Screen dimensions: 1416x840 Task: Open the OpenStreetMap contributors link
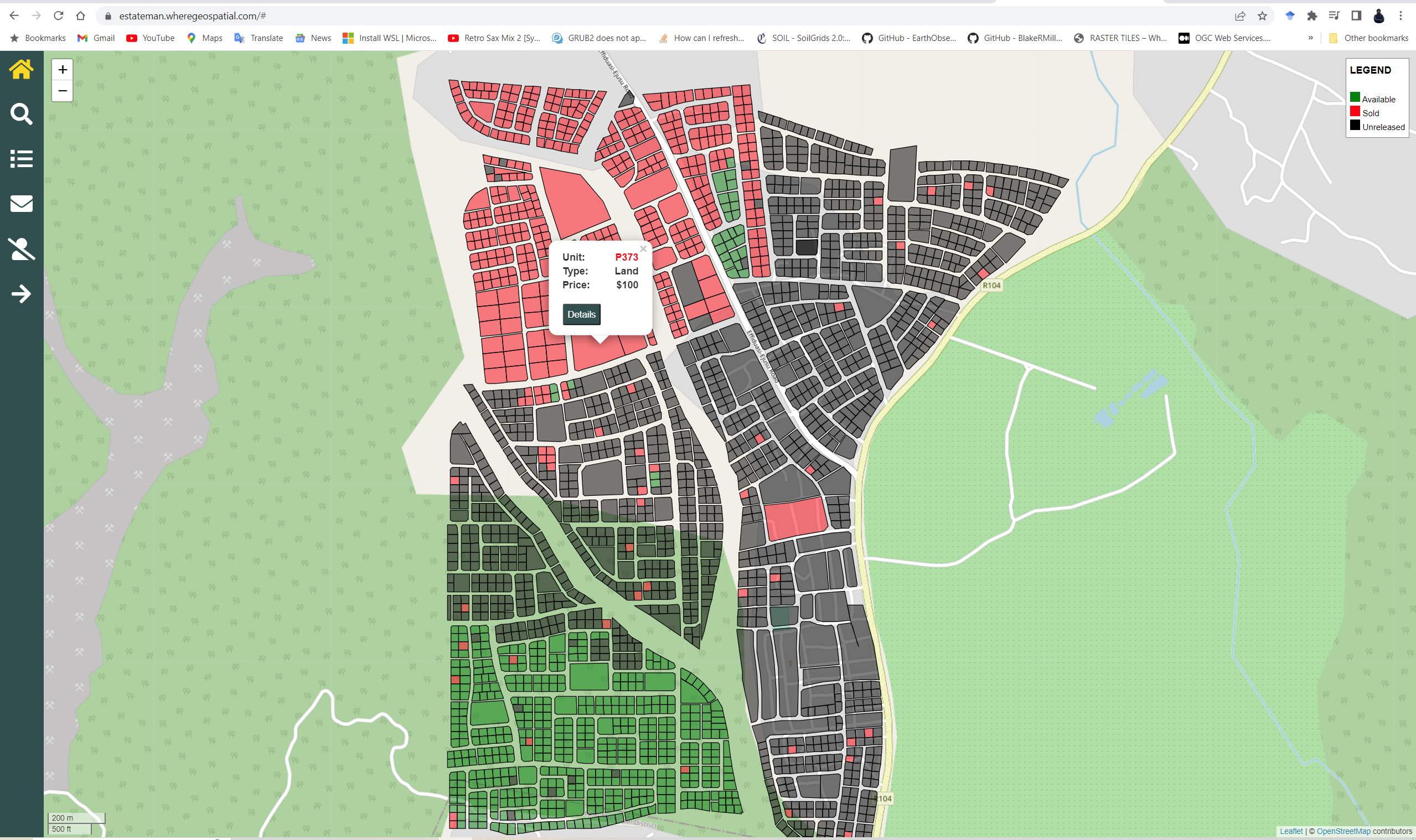pos(1343,831)
